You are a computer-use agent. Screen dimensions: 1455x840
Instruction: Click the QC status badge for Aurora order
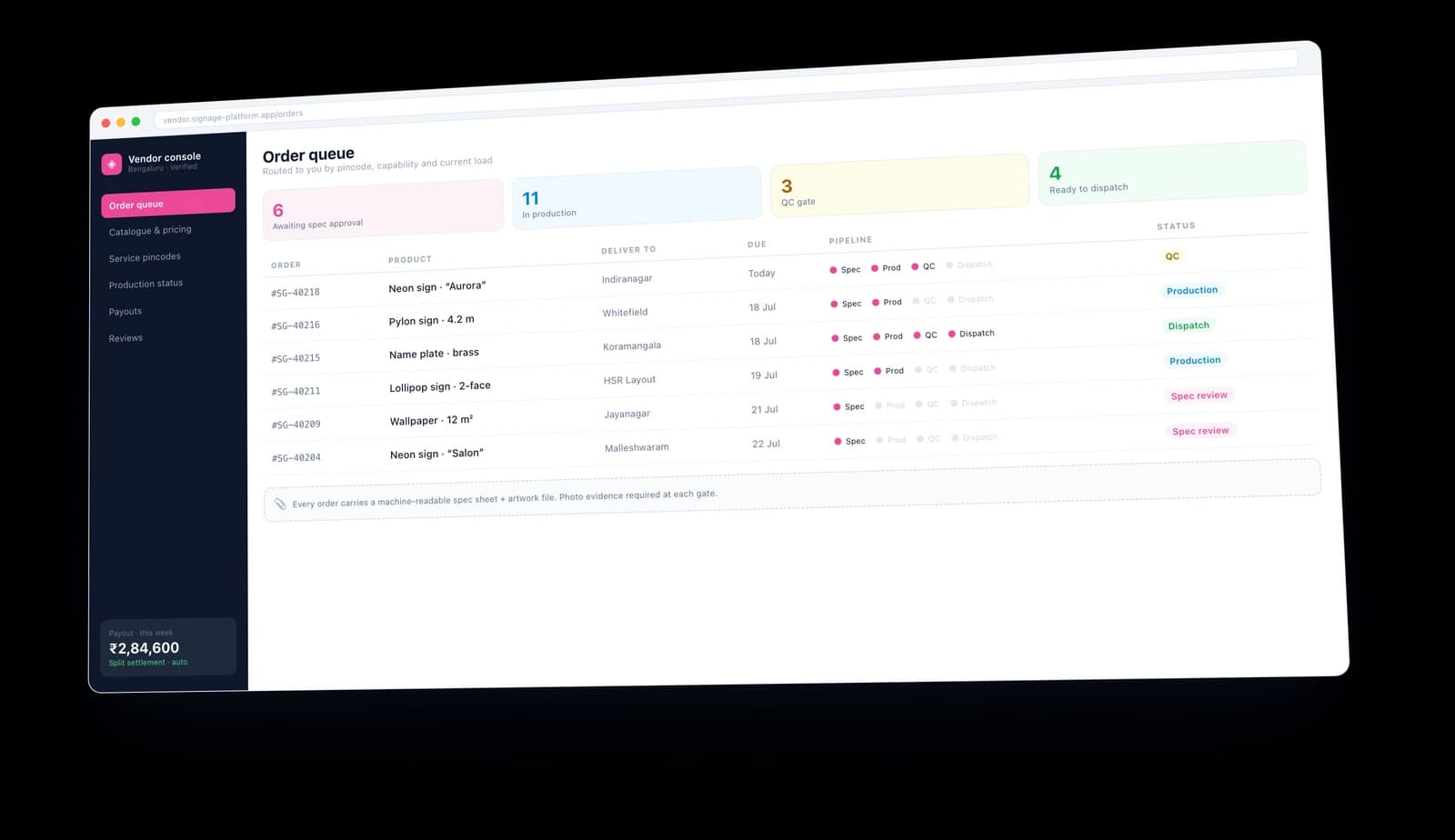(1172, 256)
